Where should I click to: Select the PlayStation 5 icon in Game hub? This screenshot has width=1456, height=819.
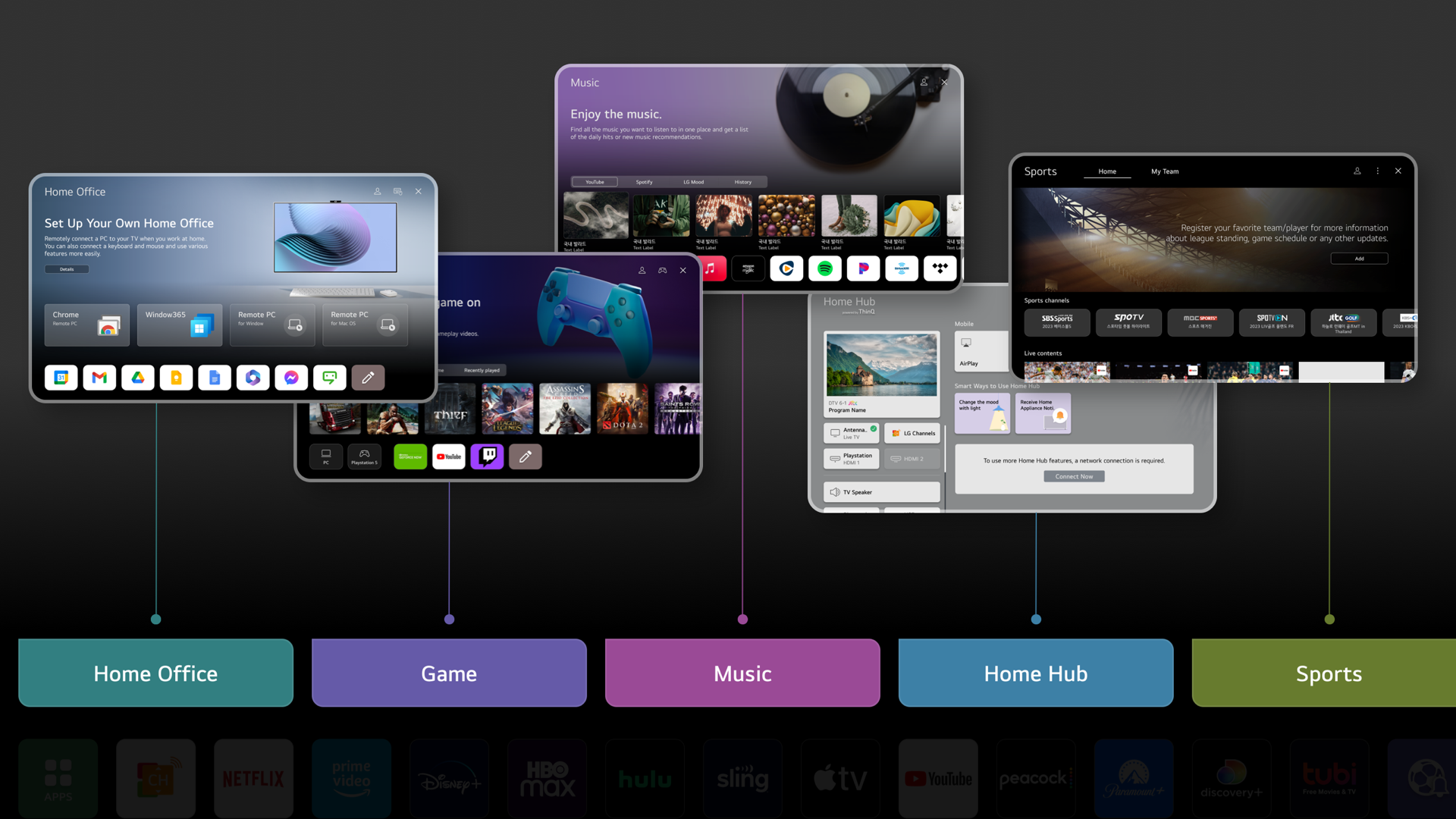click(x=363, y=455)
